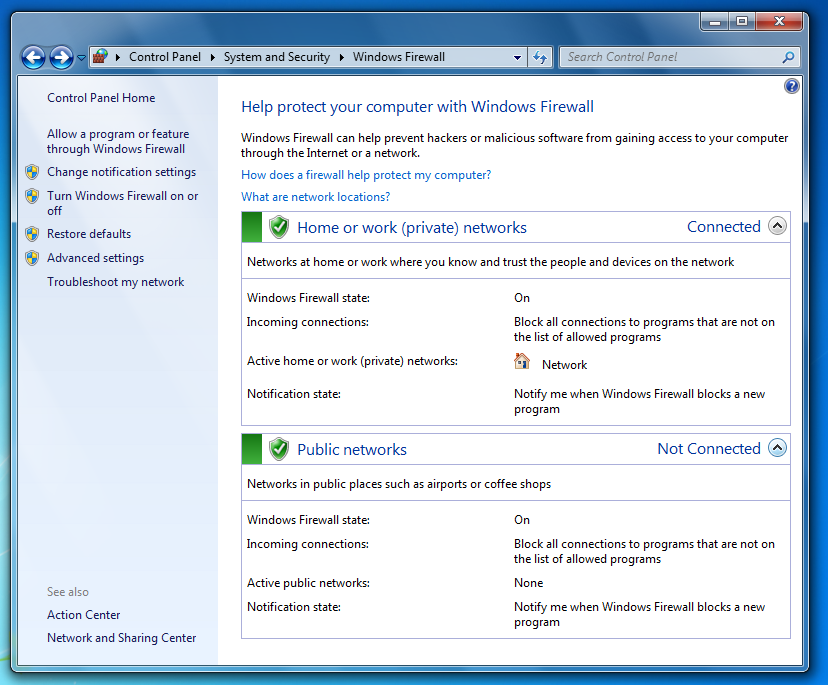Open Turn Windows Firewall on or off
Image resolution: width=828 pixels, height=685 pixels.
123,203
